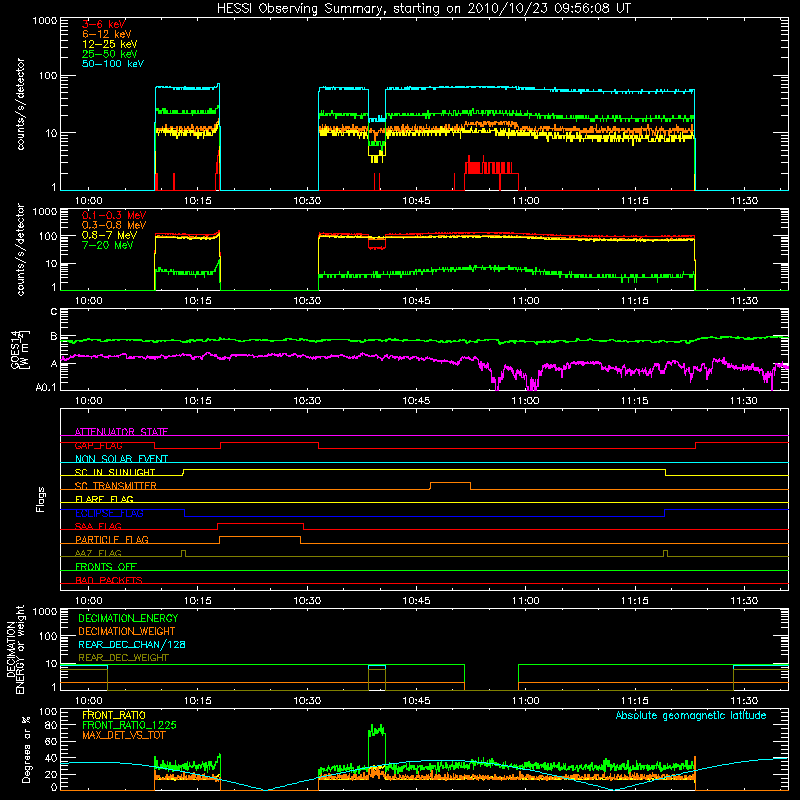Select the NON_SOLAR_EVENT flag label
This screenshot has height=800, width=800.
tap(121, 459)
